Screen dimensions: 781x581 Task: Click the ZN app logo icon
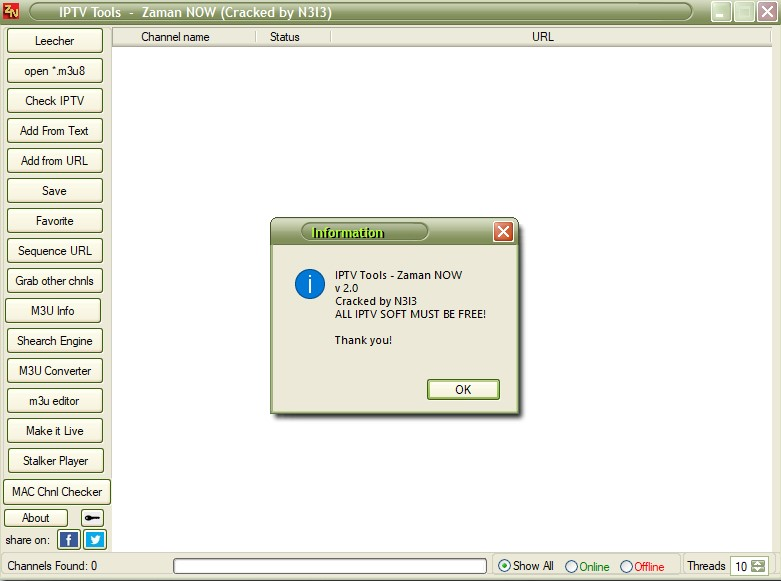tap(12, 12)
